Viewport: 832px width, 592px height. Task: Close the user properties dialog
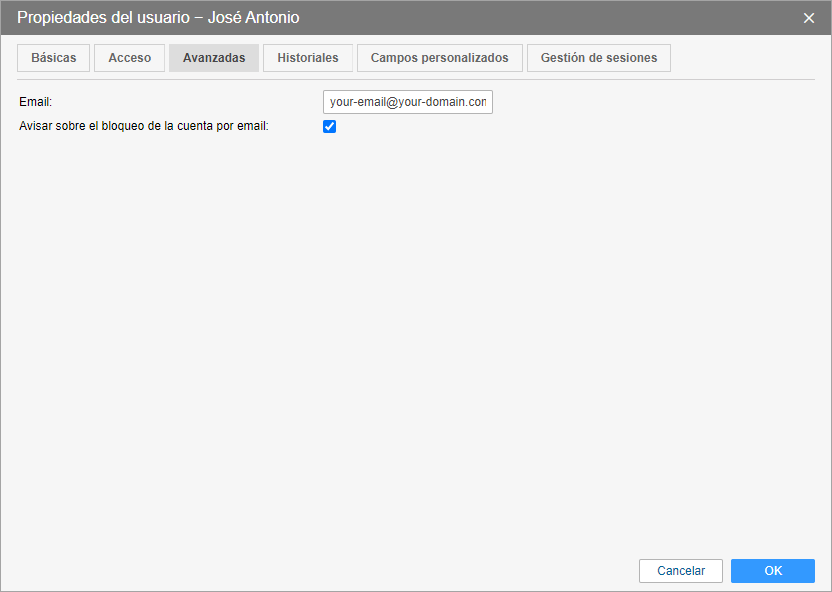(809, 18)
